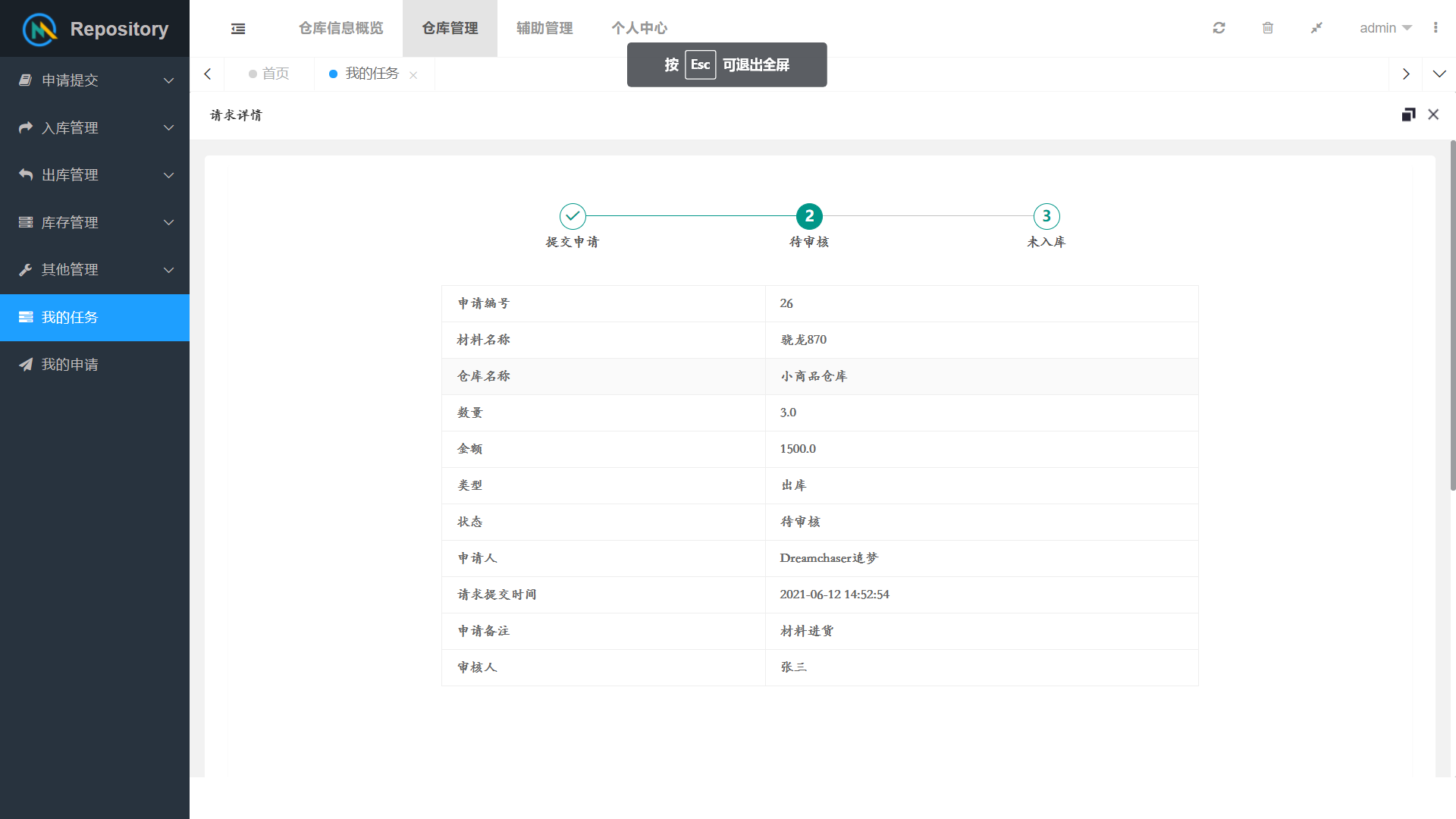Image resolution: width=1456 pixels, height=819 pixels.
Task: Click the refresh icon in top bar
Action: pos(1219,28)
